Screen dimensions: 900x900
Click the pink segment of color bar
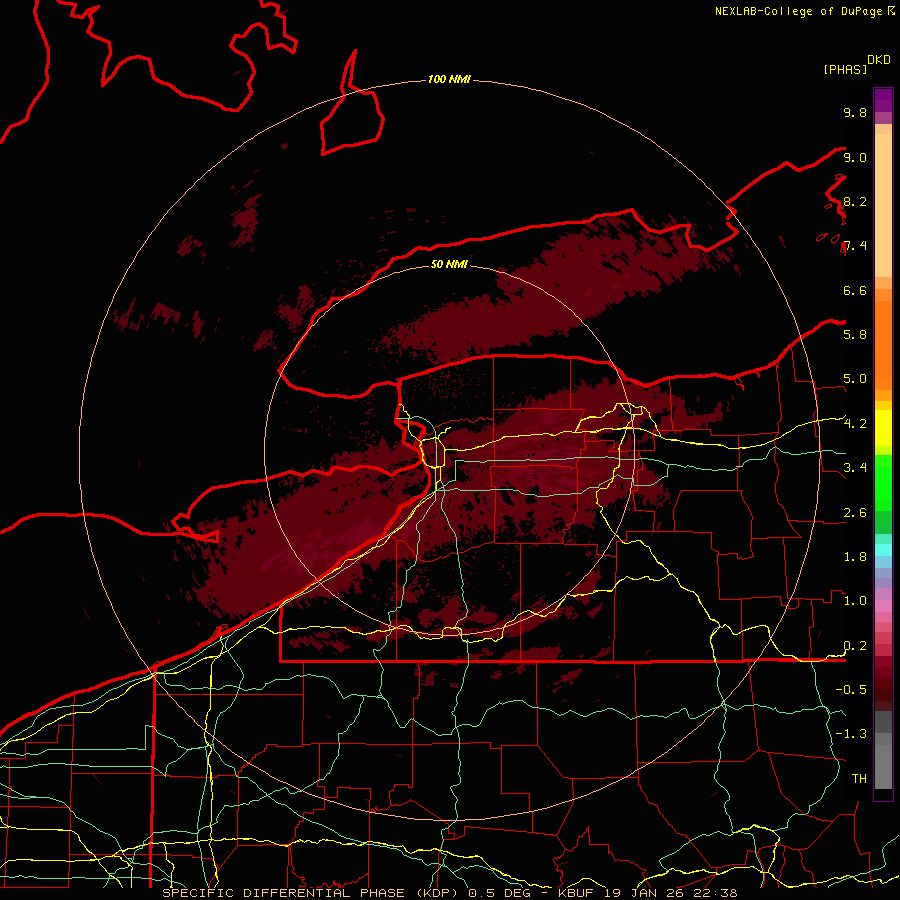click(883, 606)
